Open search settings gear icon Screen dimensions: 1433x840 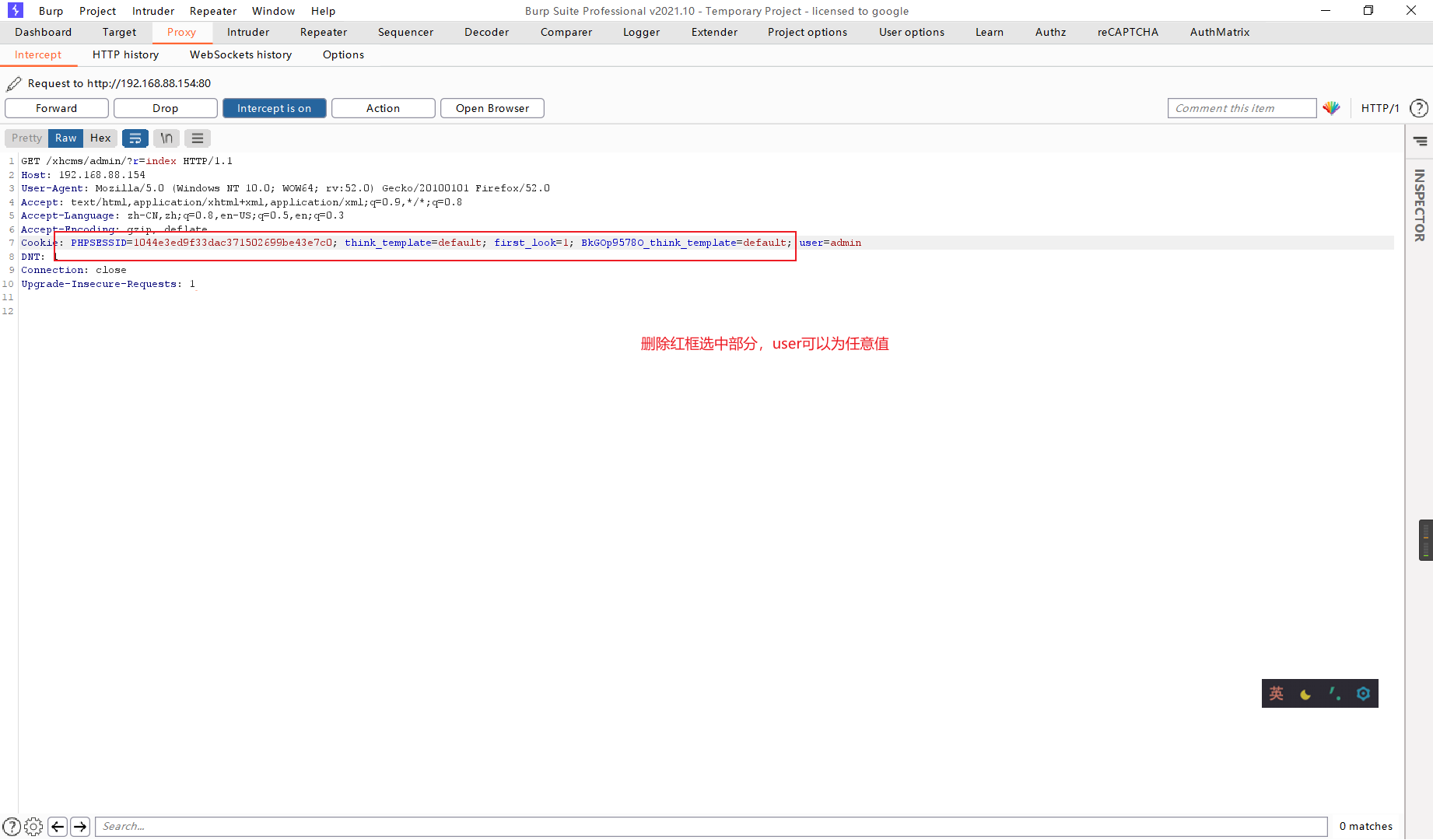[33, 827]
